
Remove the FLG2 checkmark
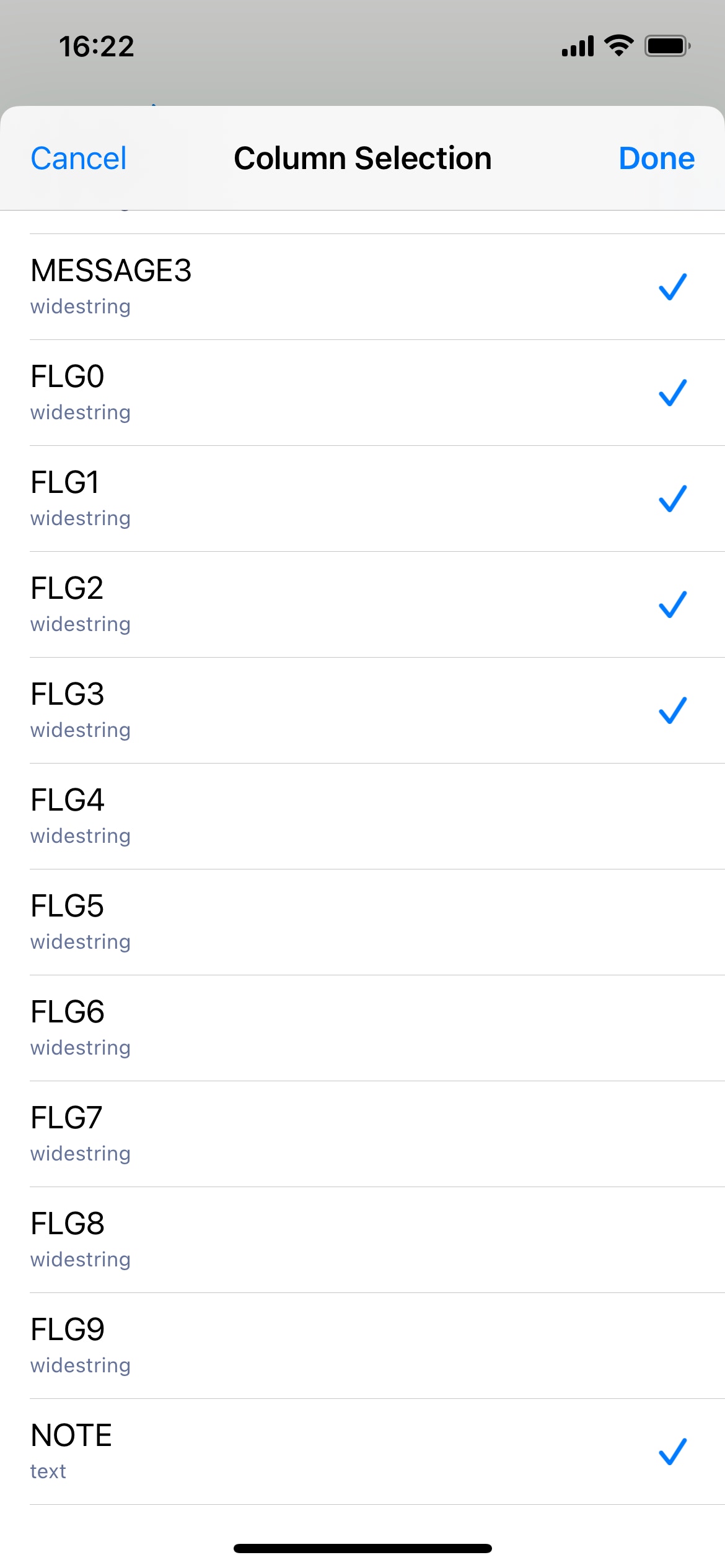click(x=672, y=604)
